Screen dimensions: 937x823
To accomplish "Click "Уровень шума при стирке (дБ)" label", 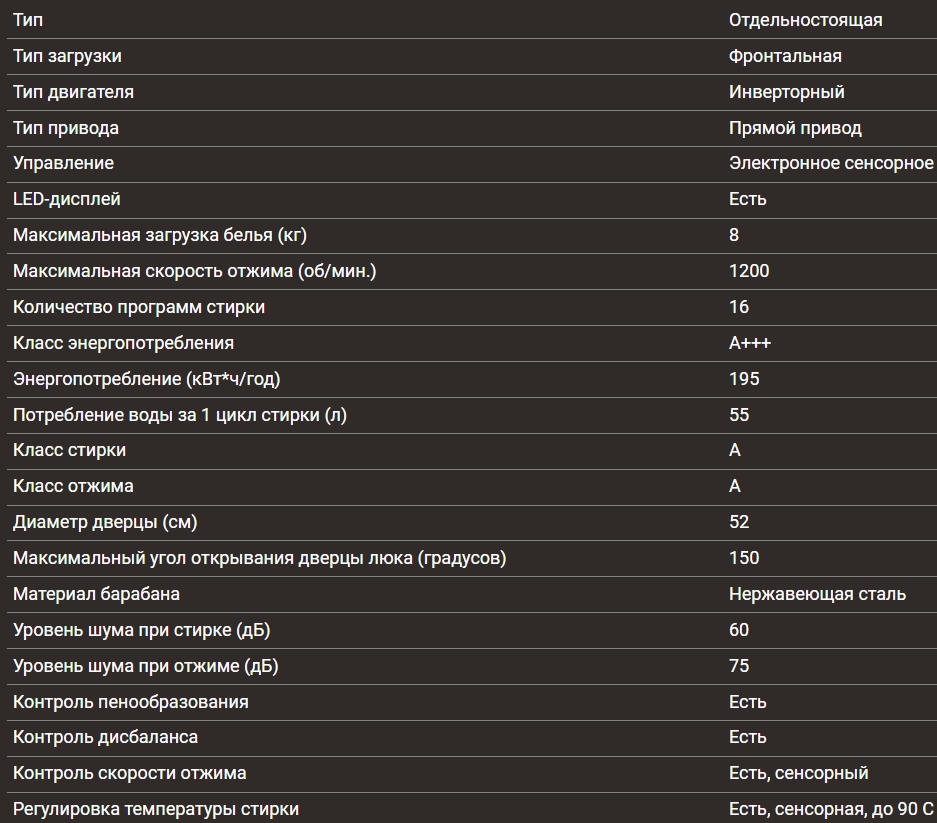I will (141, 630).
